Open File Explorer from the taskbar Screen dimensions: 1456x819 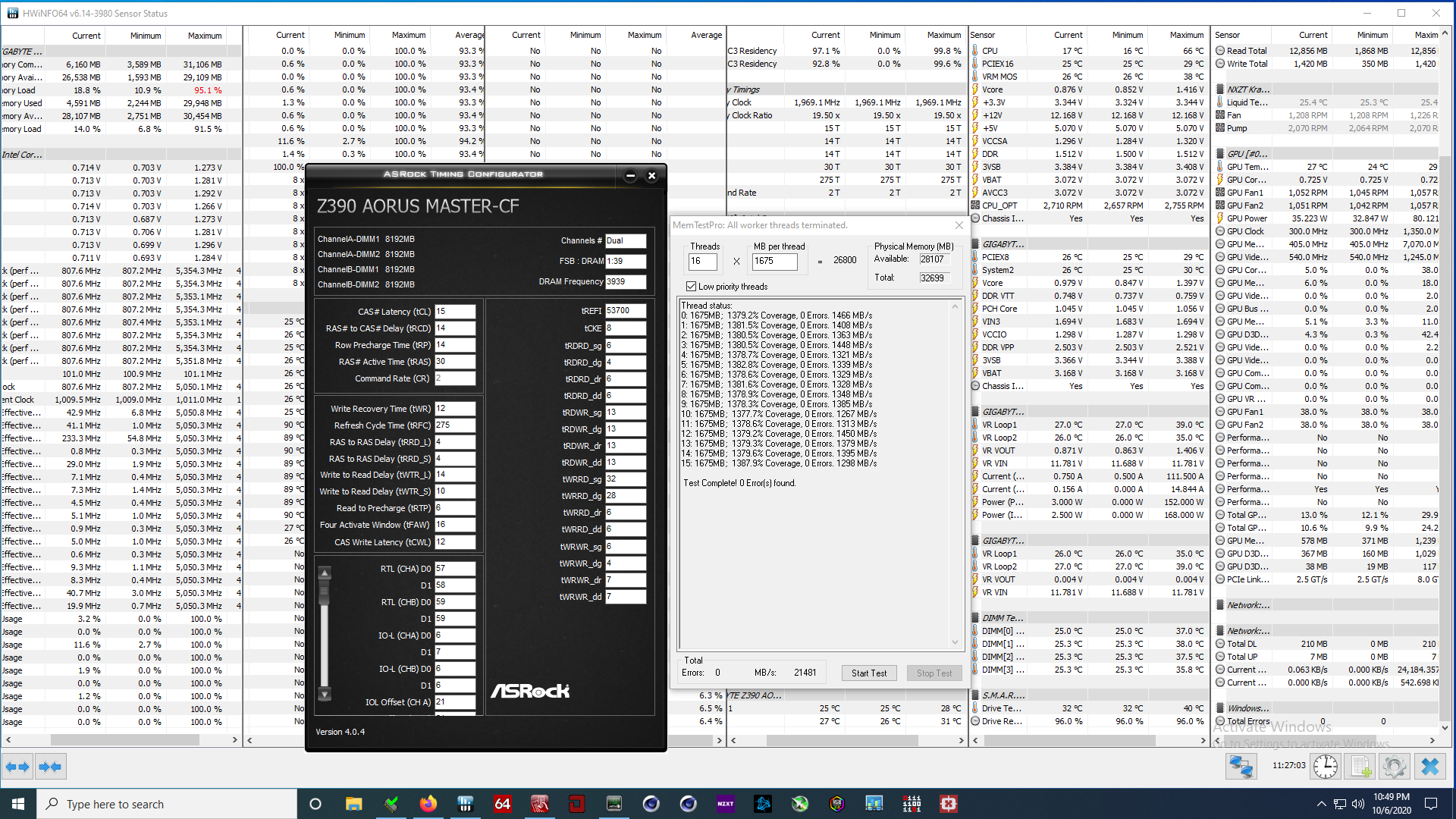[x=354, y=804]
